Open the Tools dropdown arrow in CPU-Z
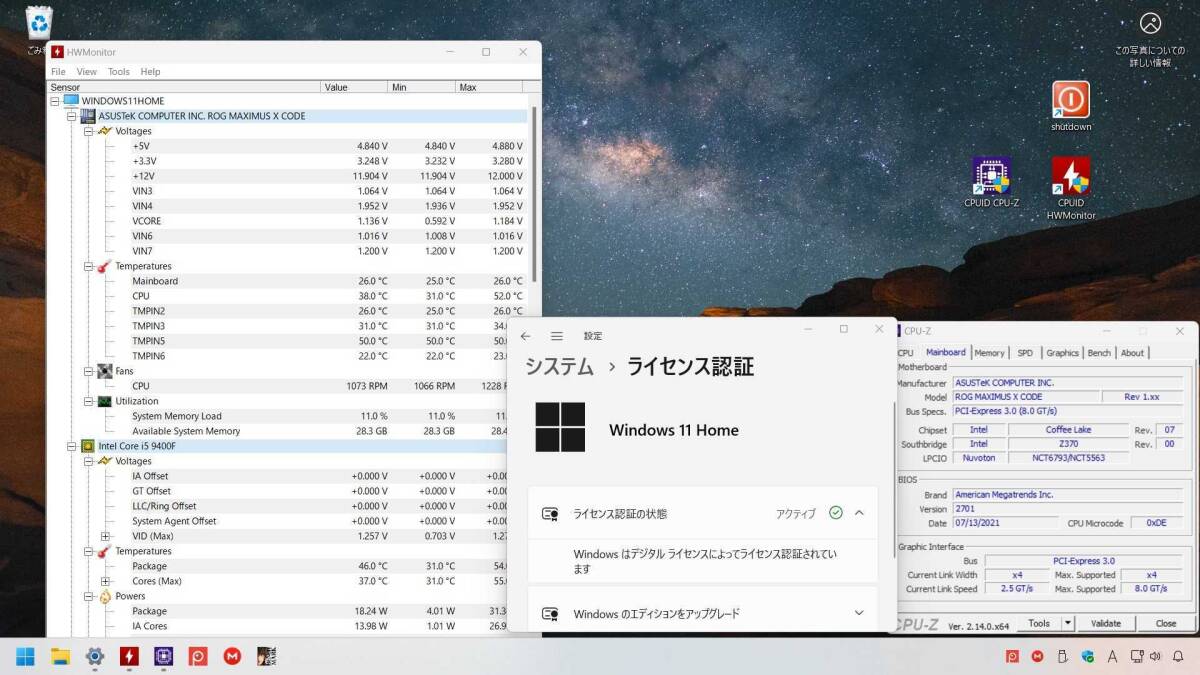The width and height of the screenshot is (1200, 675). tap(1068, 623)
